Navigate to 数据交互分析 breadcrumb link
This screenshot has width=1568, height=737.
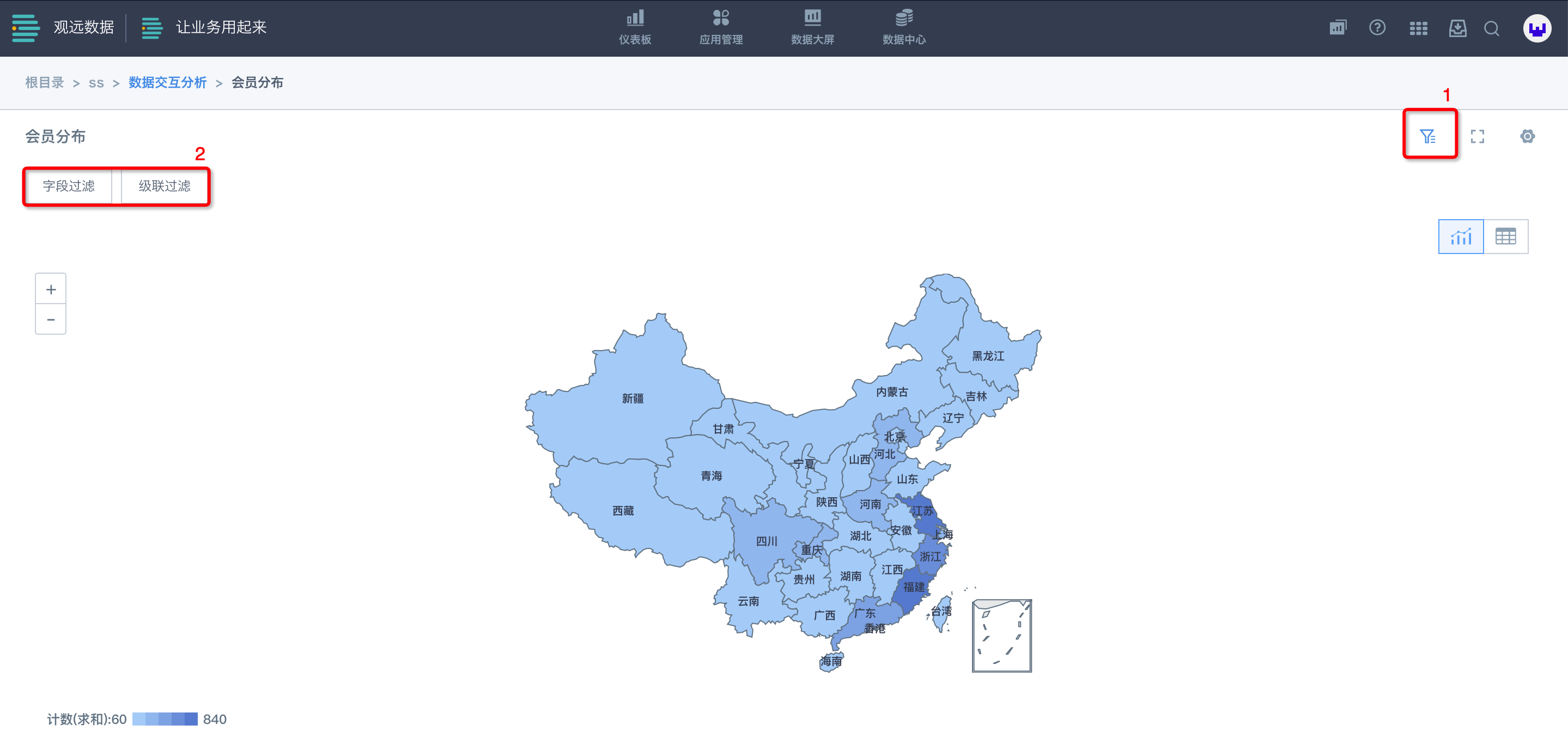click(x=167, y=82)
